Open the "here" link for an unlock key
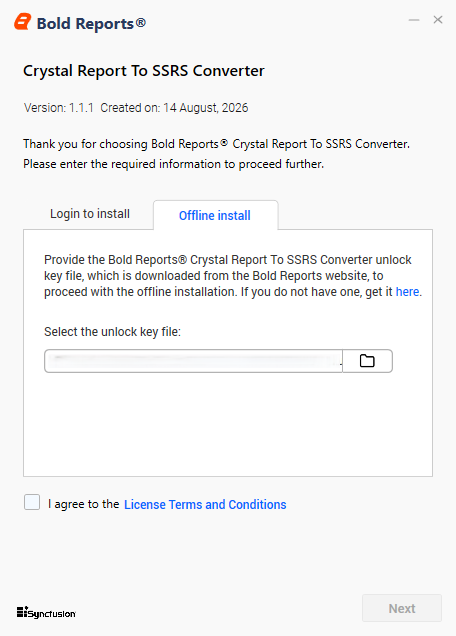 (407, 292)
